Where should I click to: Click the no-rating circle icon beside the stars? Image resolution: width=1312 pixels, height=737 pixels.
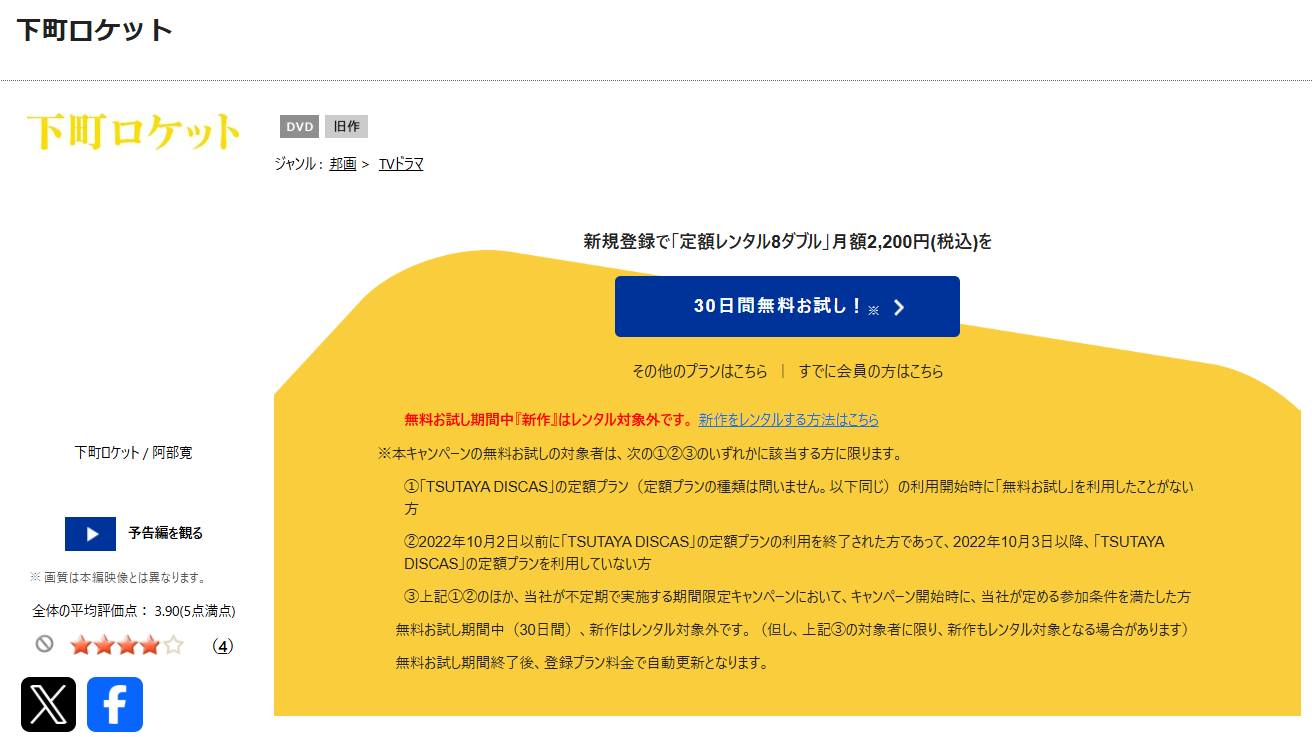pyautogui.click(x=44, y=645)
